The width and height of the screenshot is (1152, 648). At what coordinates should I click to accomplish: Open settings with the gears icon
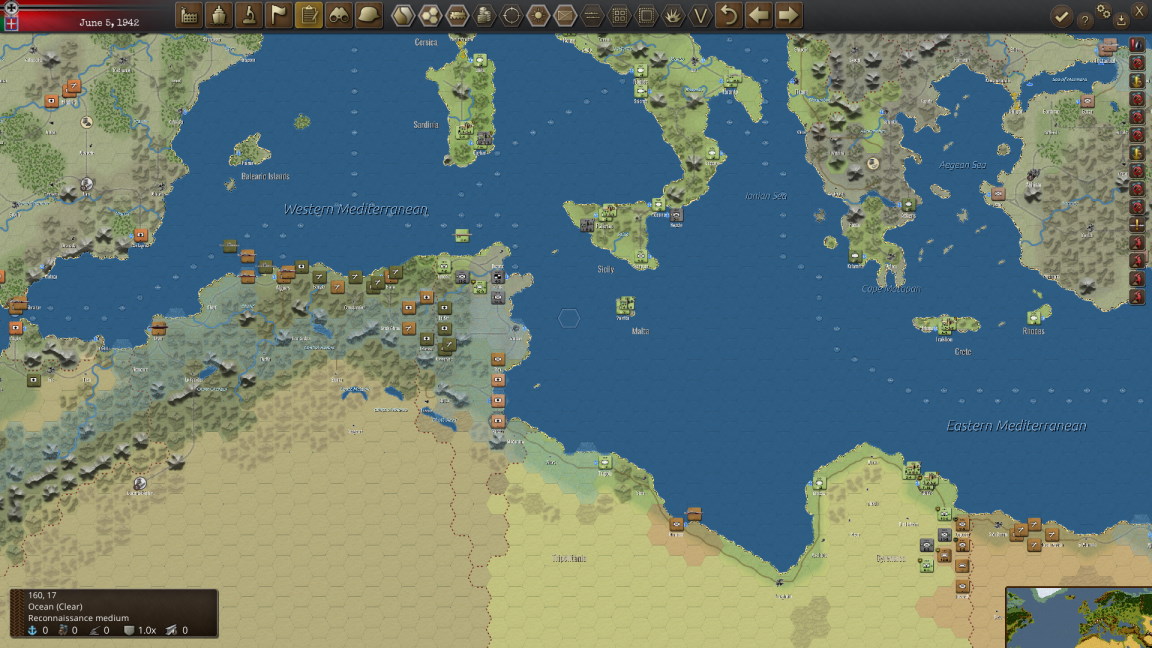click(x=1104, y=11)
